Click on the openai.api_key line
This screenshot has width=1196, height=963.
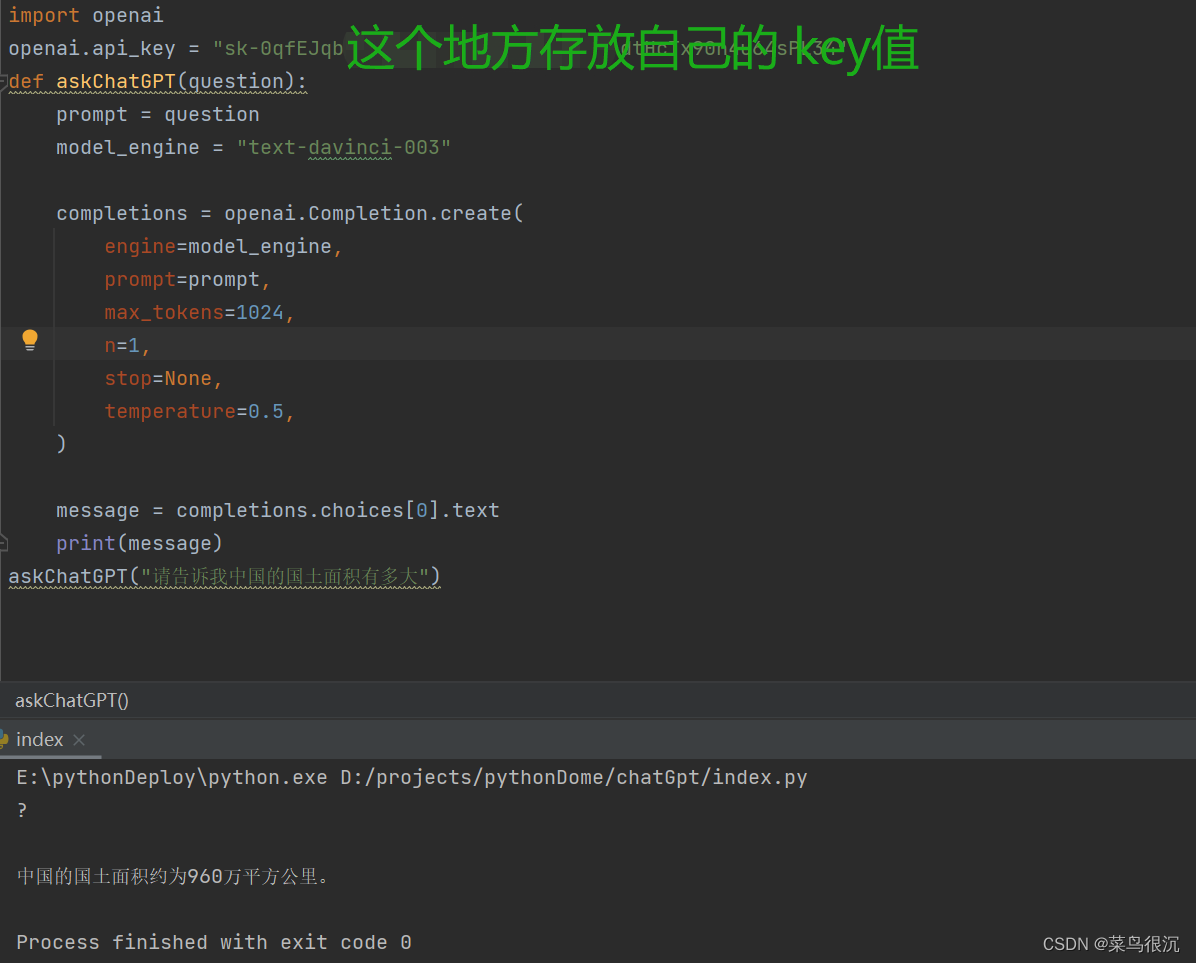click(x=175, y=49)
